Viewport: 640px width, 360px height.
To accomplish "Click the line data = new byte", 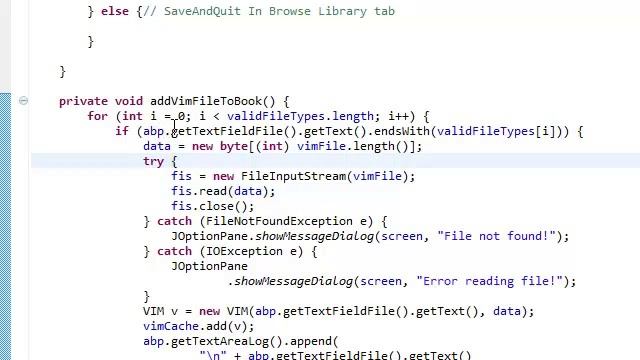I will click(x=282, y=147).
